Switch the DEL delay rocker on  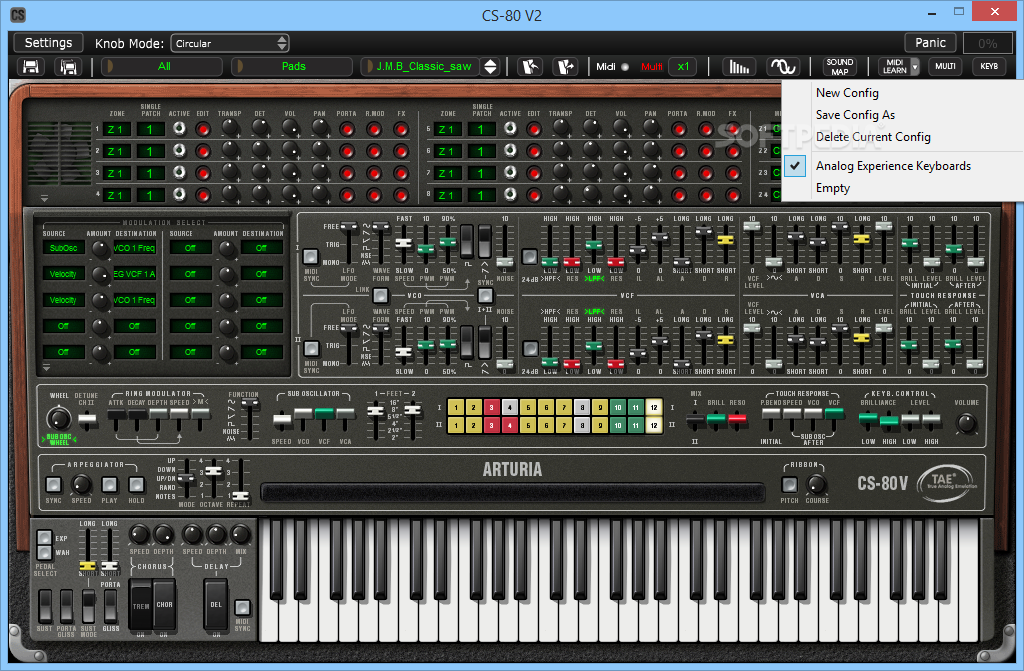tap(216, 605)
